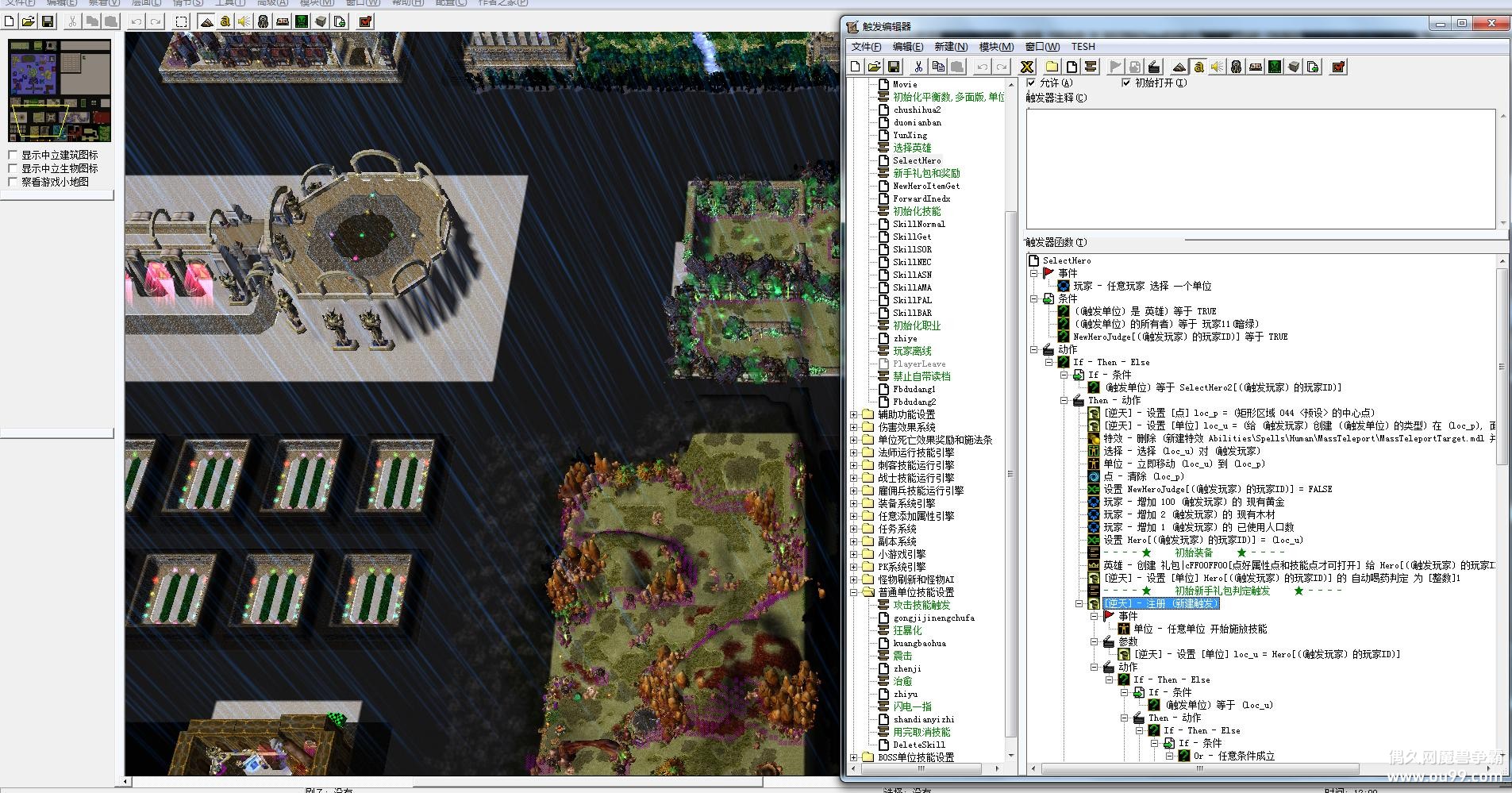
Task: Open Terrain Editor icon in Trigger Editor toolbar
Action: (x=1179, y=67)
